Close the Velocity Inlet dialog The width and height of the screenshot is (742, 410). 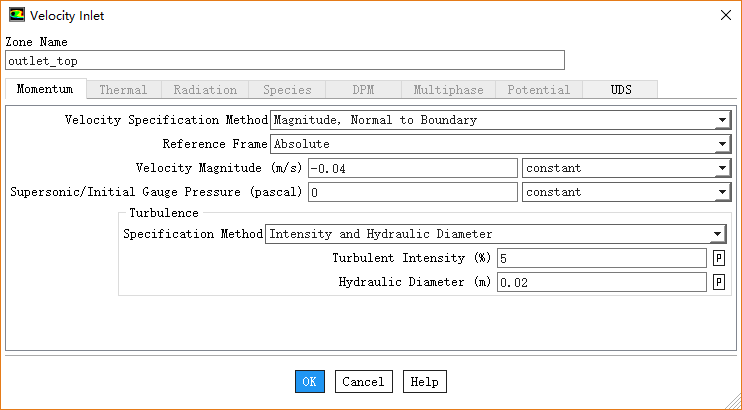tap(723, 15)
